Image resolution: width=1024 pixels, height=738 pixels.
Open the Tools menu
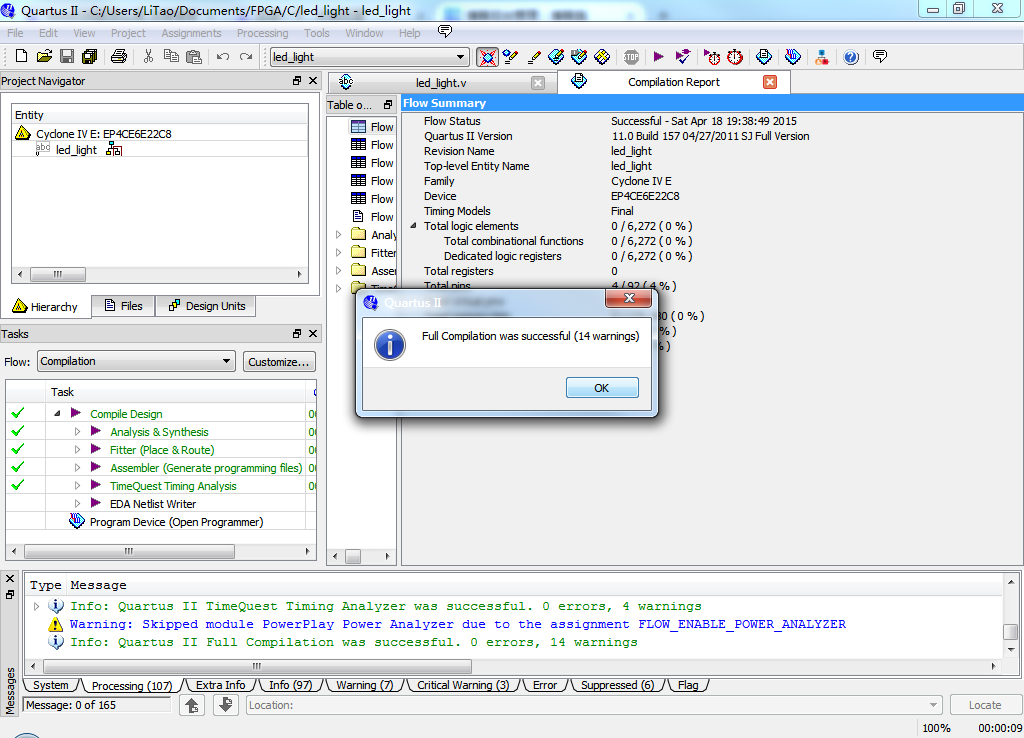pos(317,33)
